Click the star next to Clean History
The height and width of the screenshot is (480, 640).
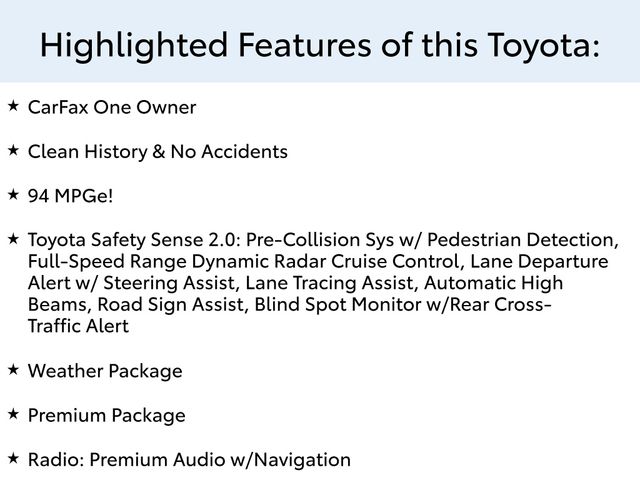tap(13, 149)
